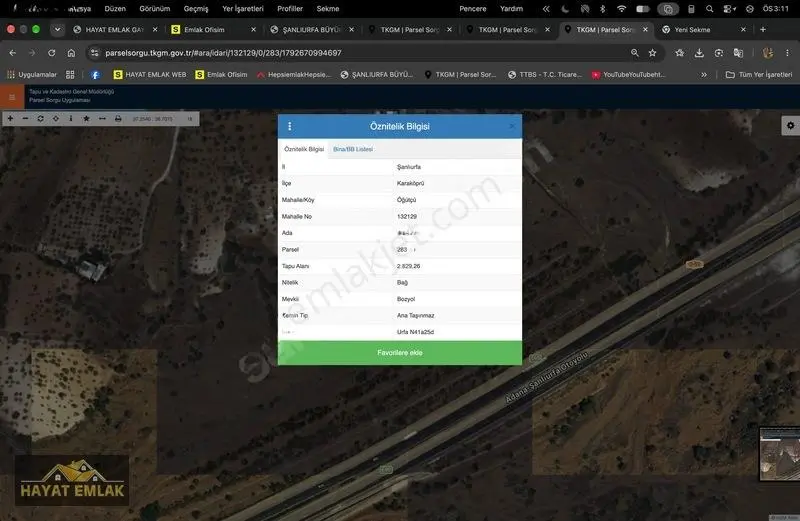Viewport: 800px width, 521px height.
Task: Open Chrome apps grid shortcut
Action: 70,75
